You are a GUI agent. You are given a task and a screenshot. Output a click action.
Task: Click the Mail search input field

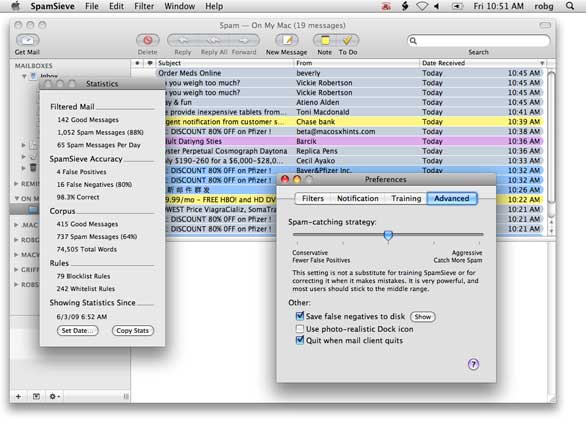pos(479,40)
